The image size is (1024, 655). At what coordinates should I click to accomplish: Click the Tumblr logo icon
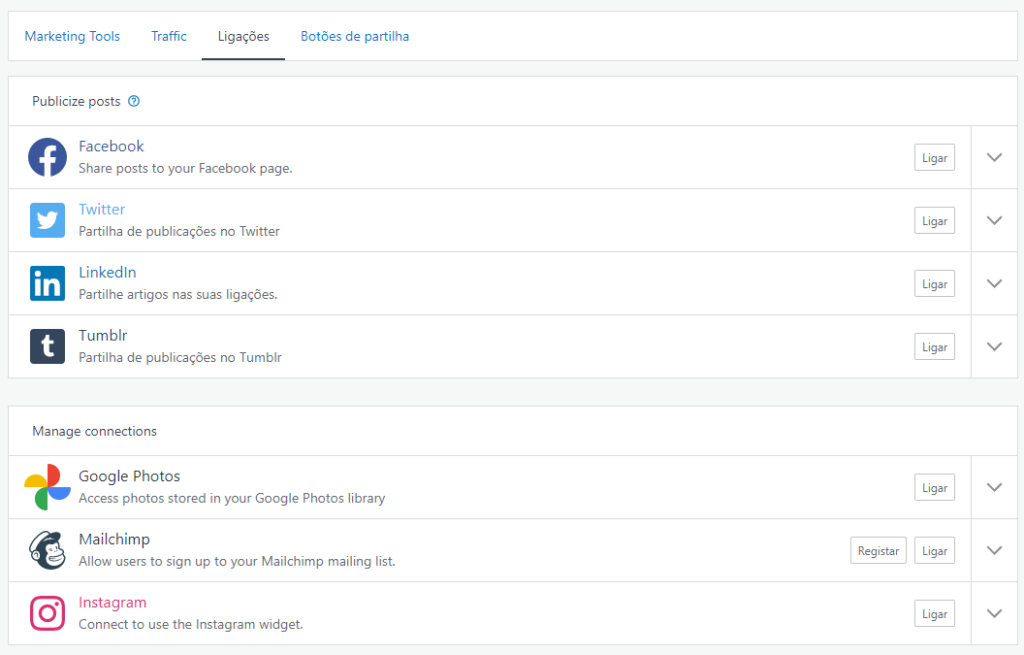click(x=47, y=346)
